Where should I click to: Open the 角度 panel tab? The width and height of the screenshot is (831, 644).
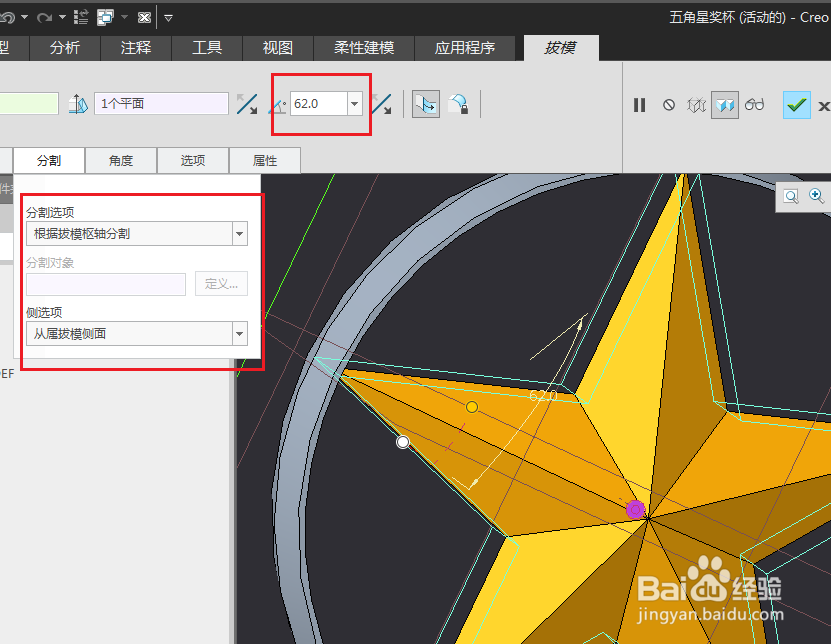[121, 161]
